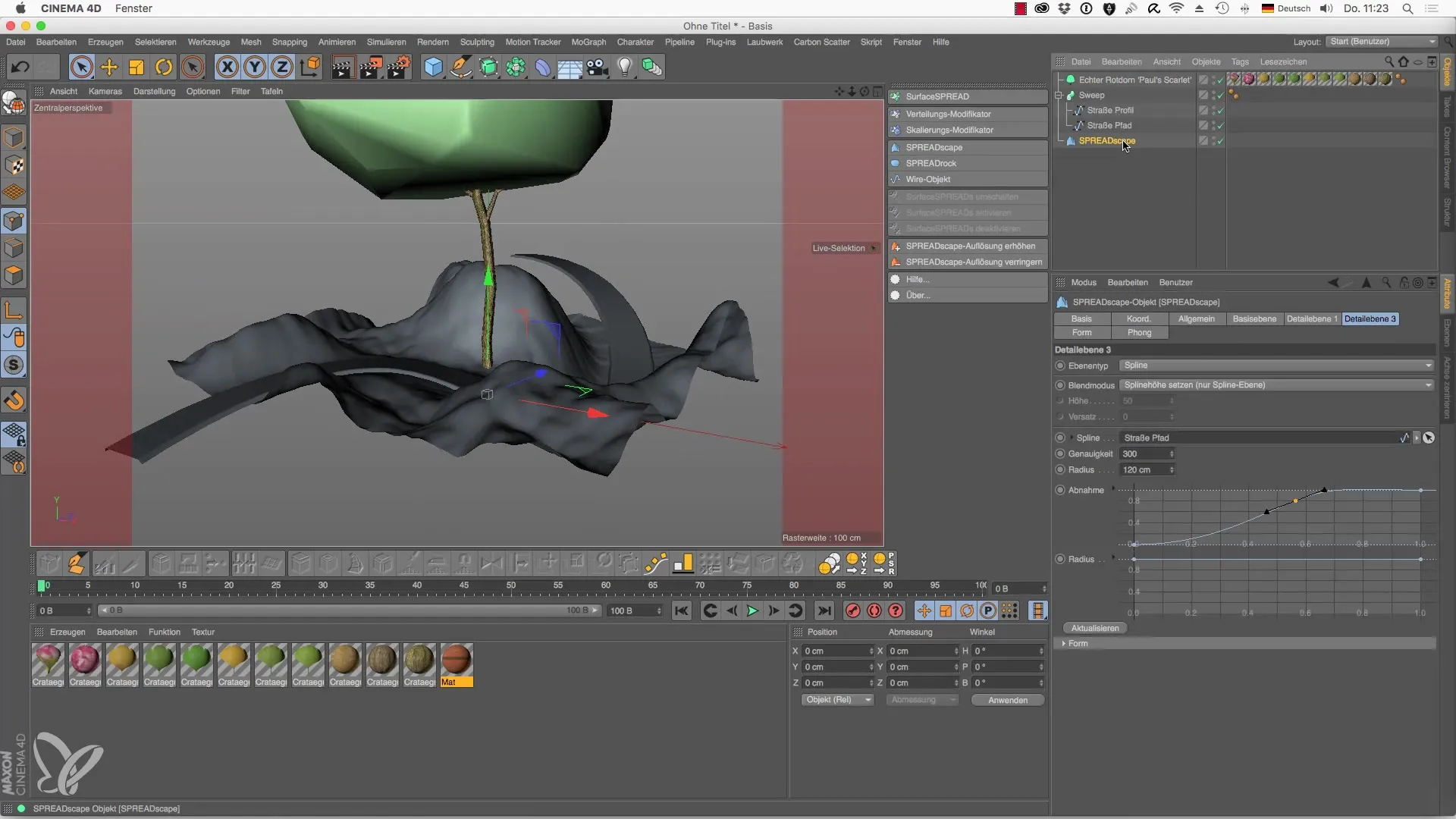Switch to Texture mode in left palette
Screen dimensions: 1456x819
14,165
